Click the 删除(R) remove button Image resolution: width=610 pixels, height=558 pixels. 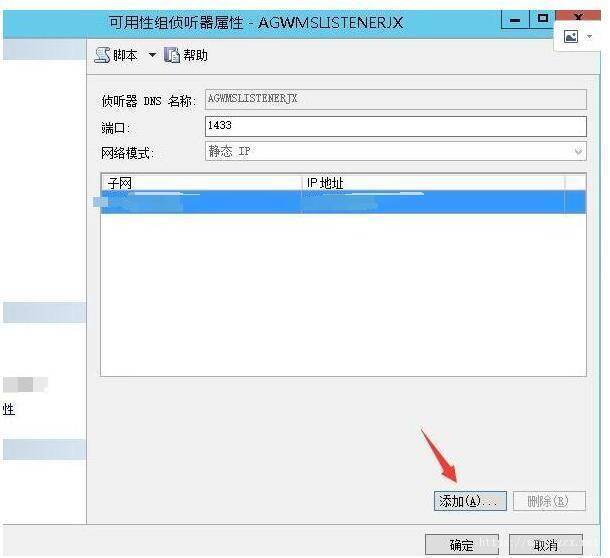tap(549, 501)
